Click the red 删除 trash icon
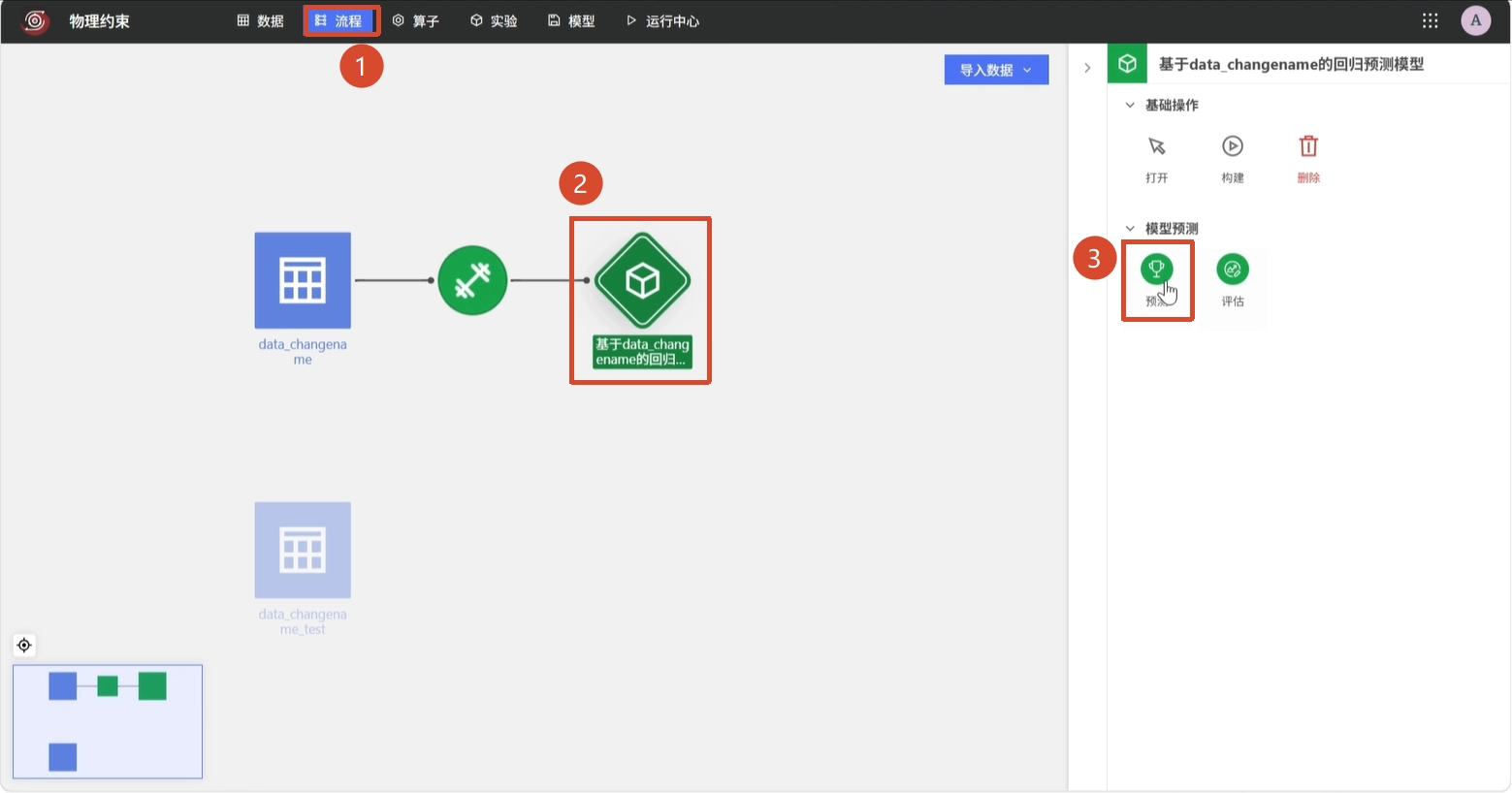This screenshot has height=793, width=1512. coord(1308,146)
